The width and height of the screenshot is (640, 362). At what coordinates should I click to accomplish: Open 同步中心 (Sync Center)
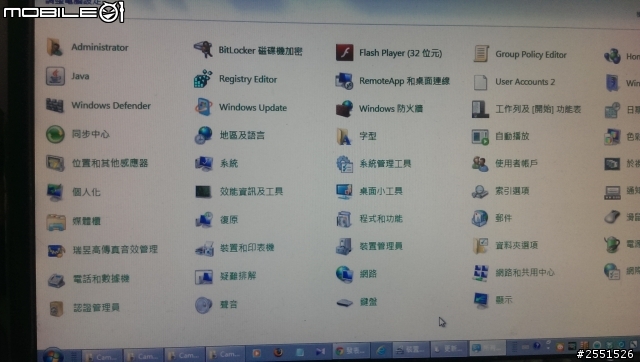point(78,134)
